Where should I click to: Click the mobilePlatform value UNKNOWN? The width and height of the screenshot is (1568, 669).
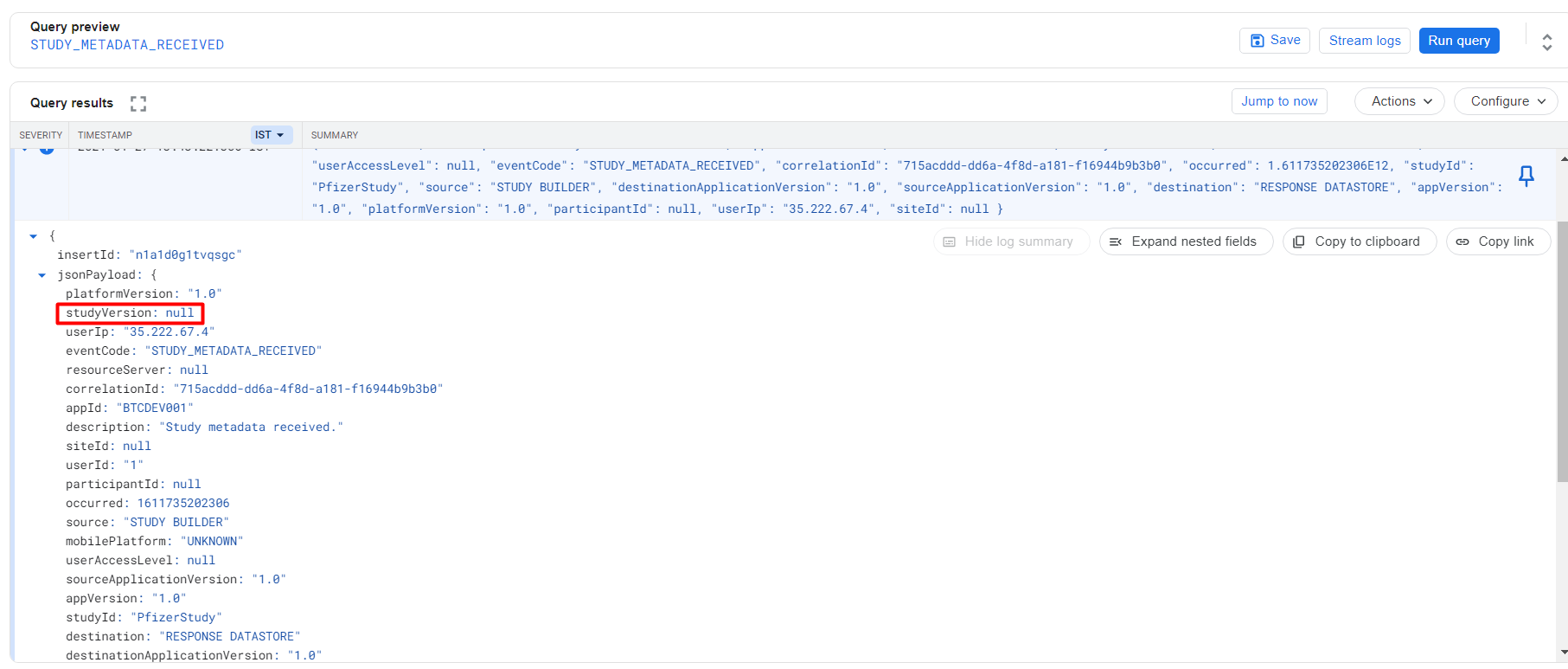(x=212, y=542)
